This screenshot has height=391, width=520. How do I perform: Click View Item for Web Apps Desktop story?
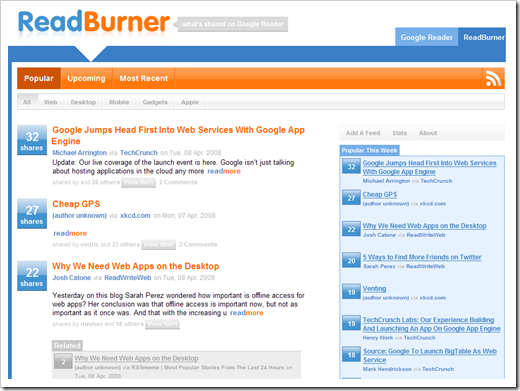(x=162, y=324)
